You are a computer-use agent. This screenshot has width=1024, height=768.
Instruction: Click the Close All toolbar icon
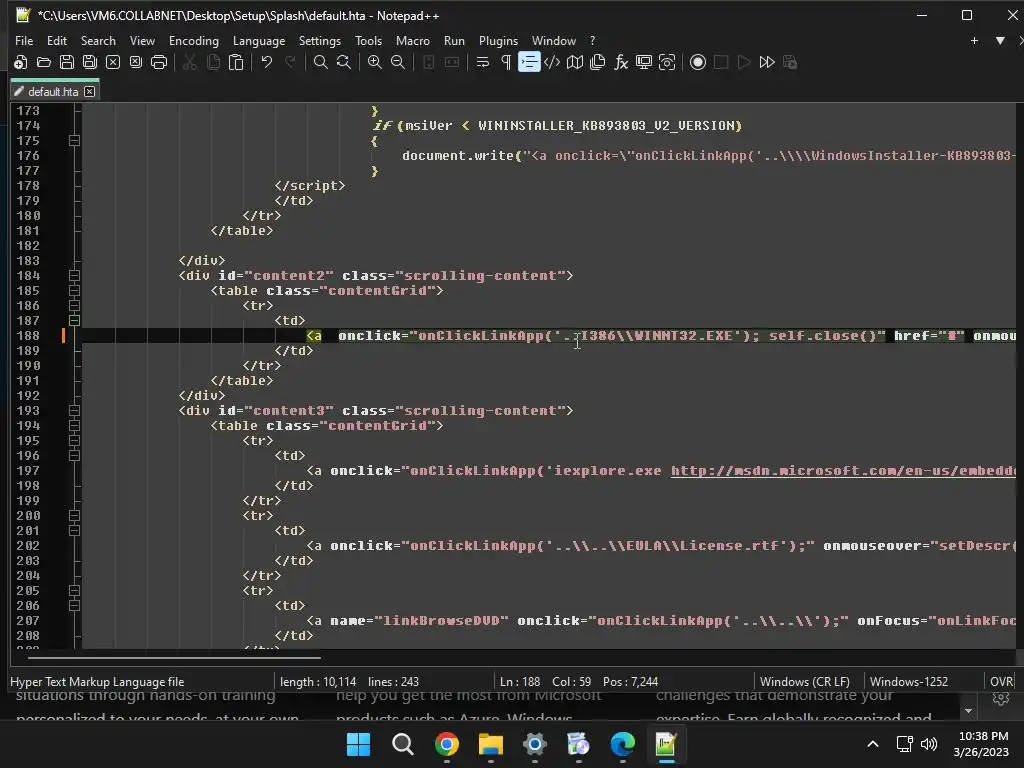[x=136, y=62]
